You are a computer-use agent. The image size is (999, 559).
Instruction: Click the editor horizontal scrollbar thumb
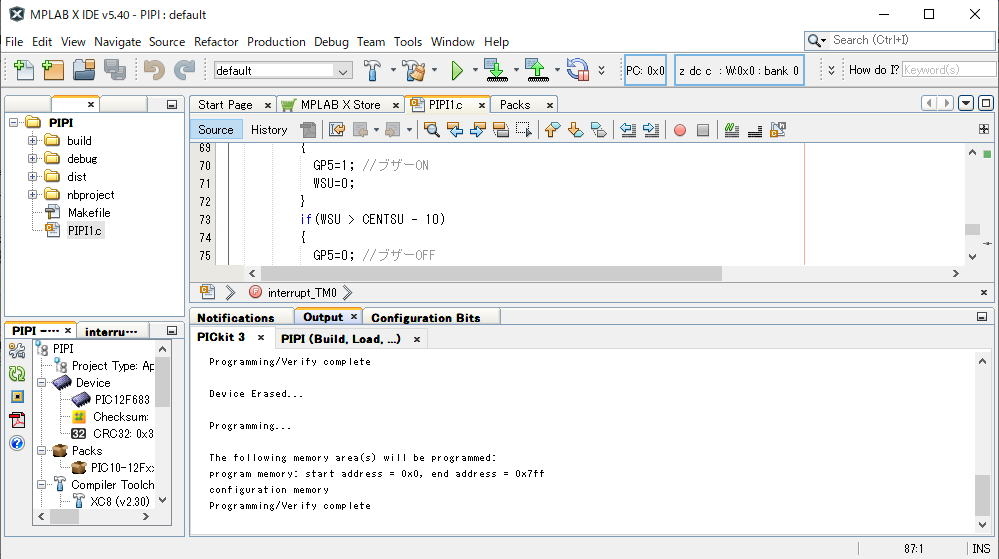[x=491, y=273]
